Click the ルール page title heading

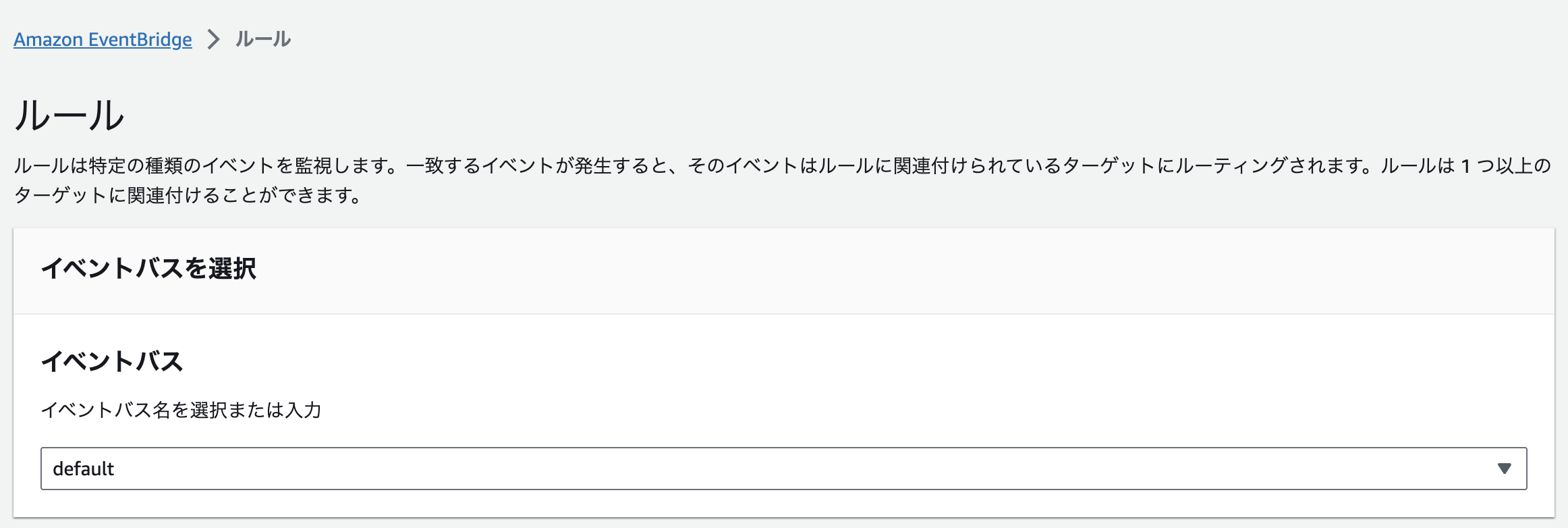click(69, 115)
